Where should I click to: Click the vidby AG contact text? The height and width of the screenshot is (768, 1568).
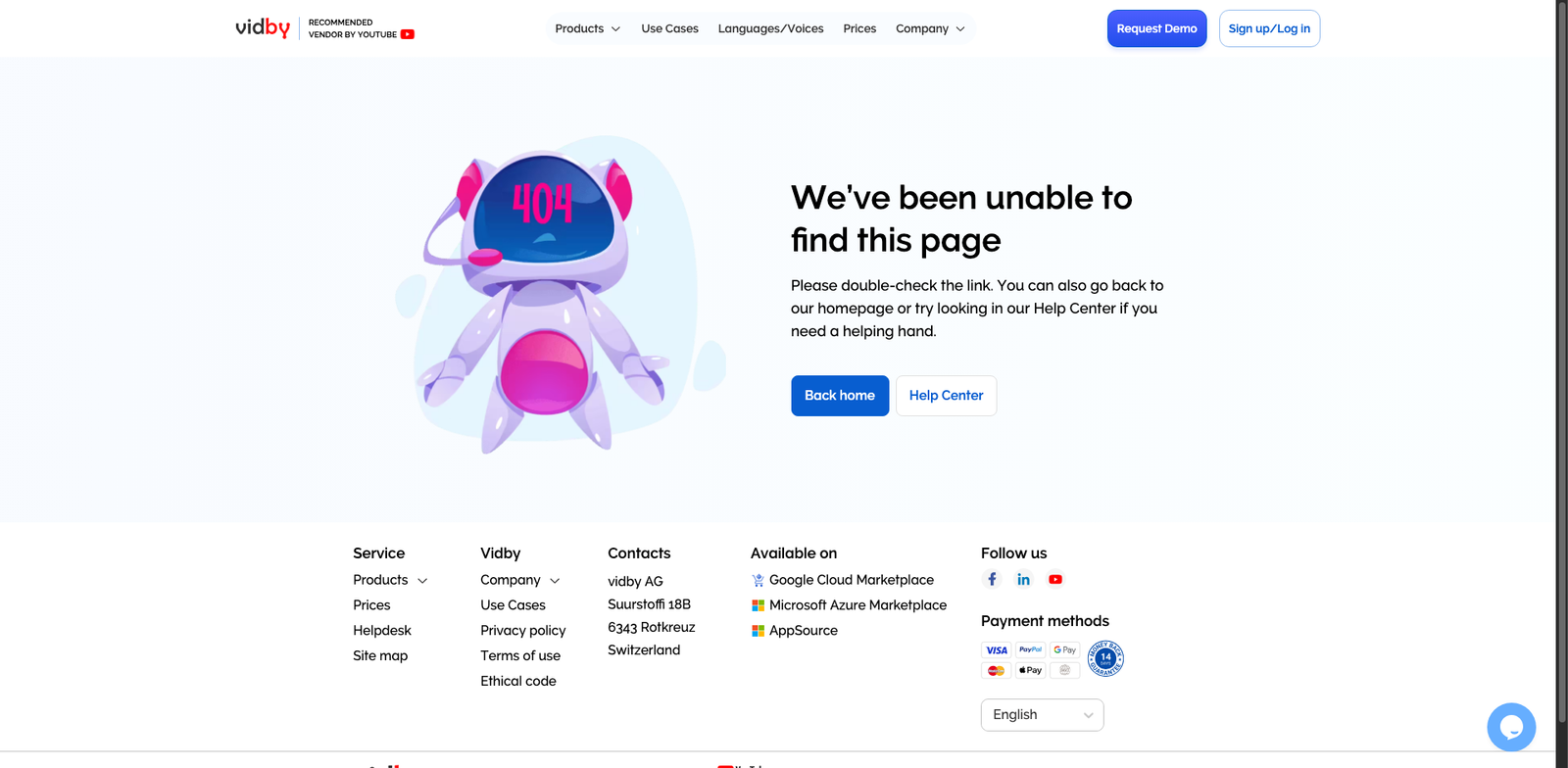635,582
